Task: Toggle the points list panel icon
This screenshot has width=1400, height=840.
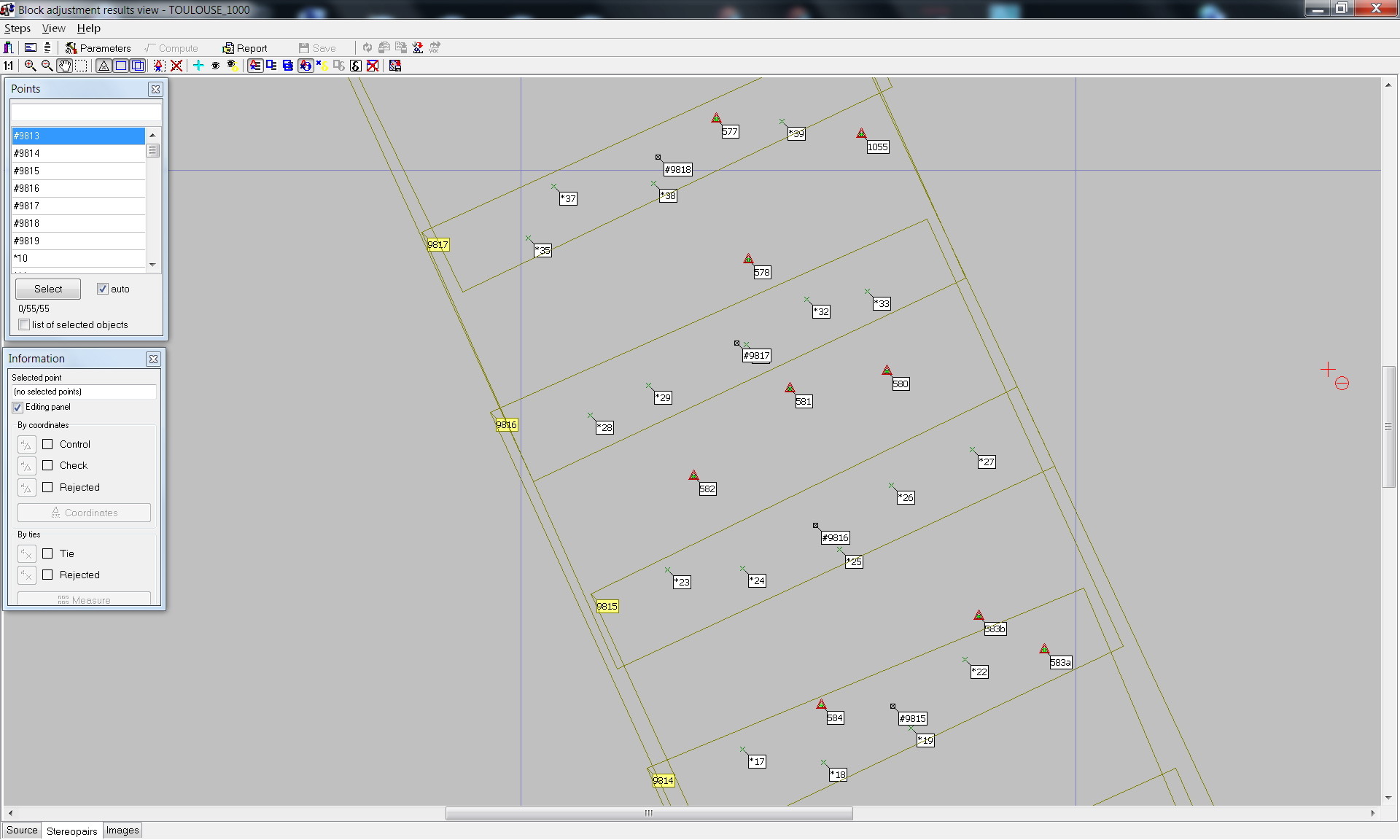Action: [255, 66]
